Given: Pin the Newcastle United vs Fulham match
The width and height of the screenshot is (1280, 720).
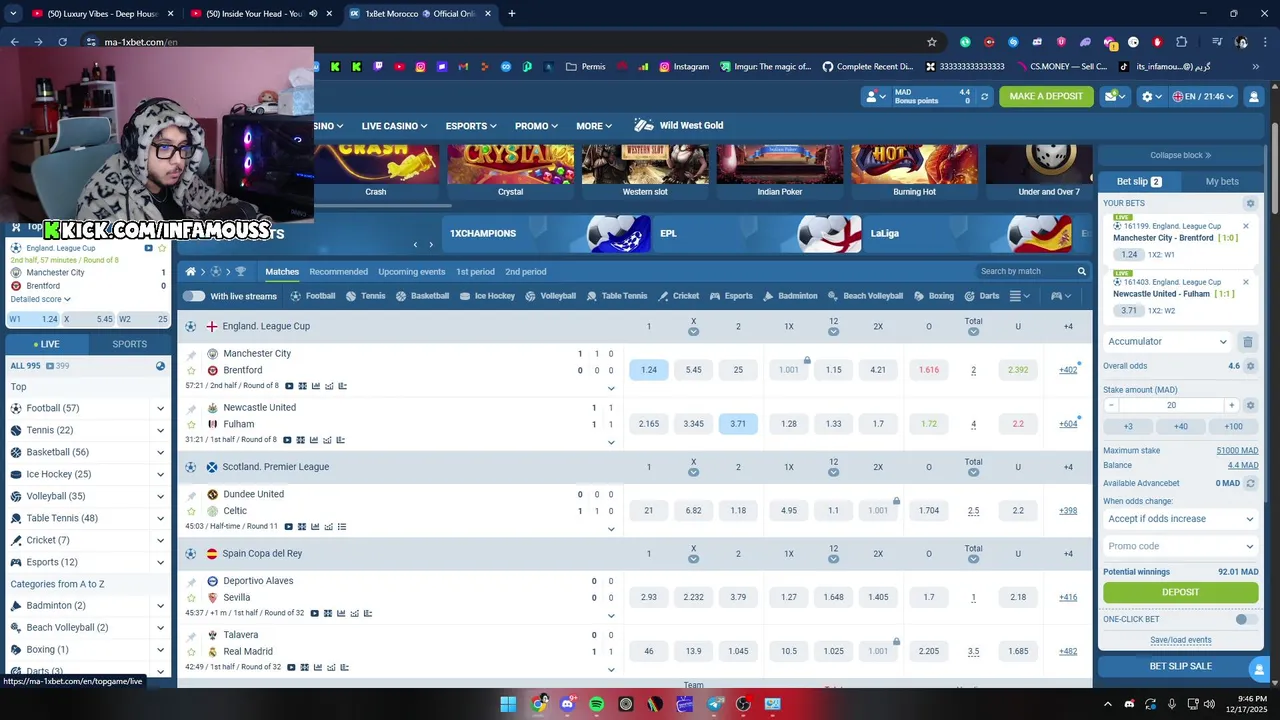Looking at the screenshot, I should point(192,408).
